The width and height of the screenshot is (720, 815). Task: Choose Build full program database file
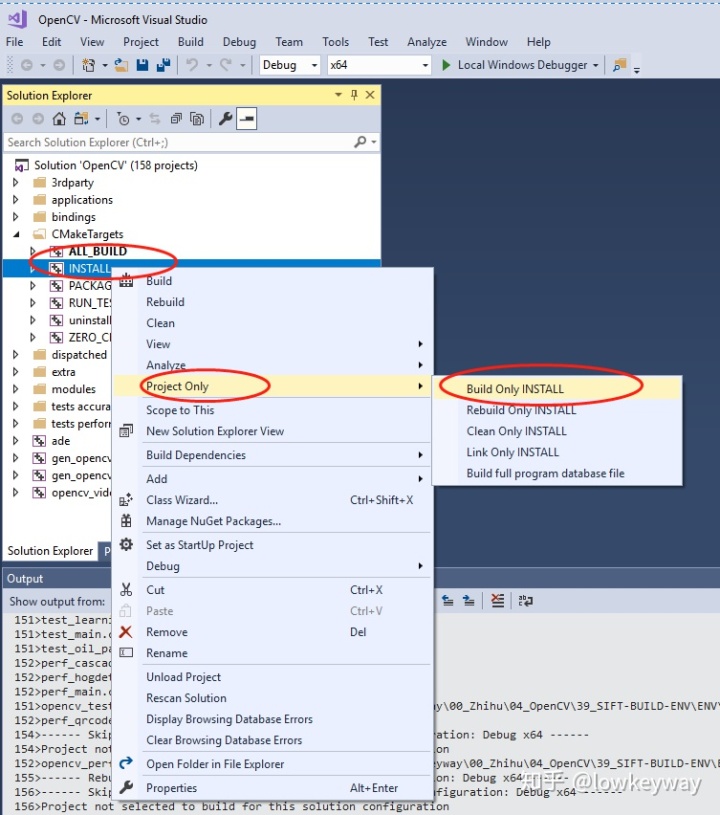[557, 474]
